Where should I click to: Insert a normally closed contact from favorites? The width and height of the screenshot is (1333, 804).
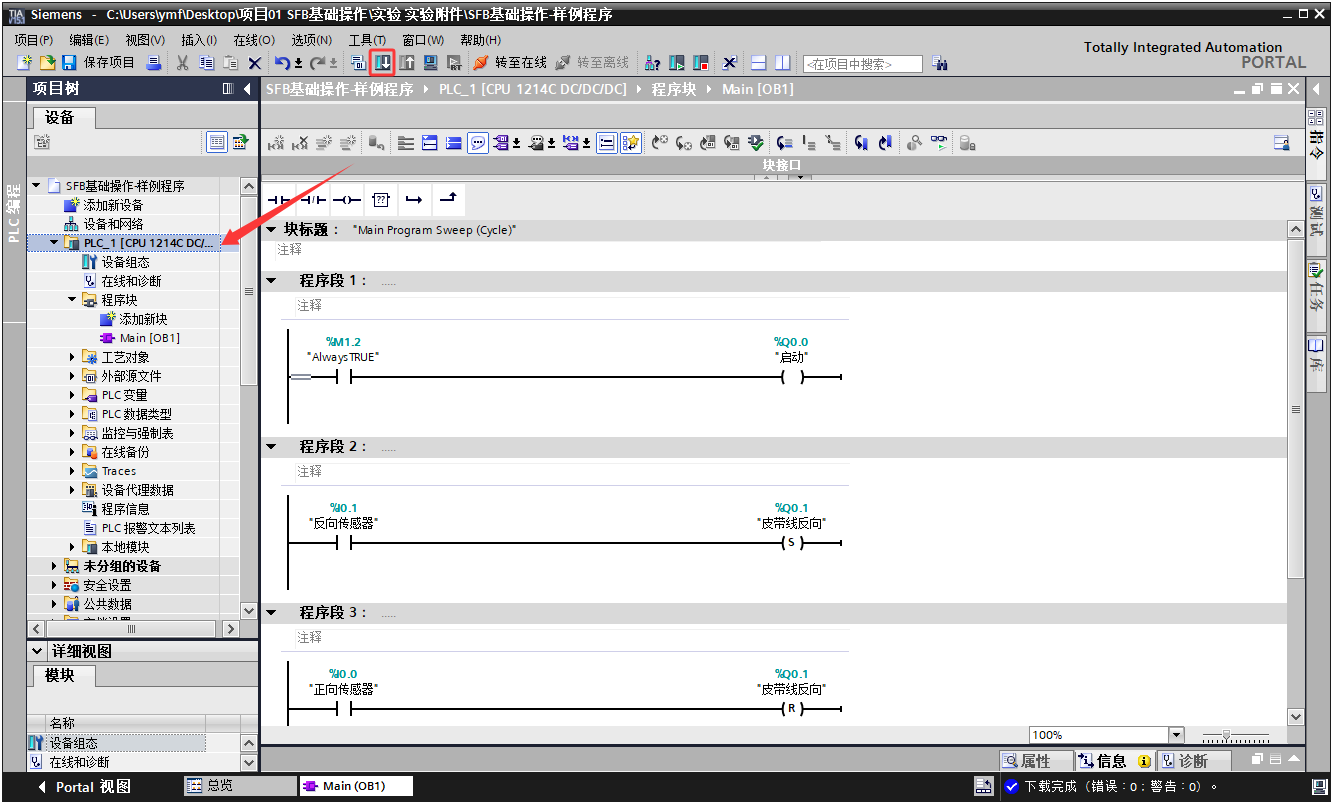pyautogui.click(x=313, y=200)
